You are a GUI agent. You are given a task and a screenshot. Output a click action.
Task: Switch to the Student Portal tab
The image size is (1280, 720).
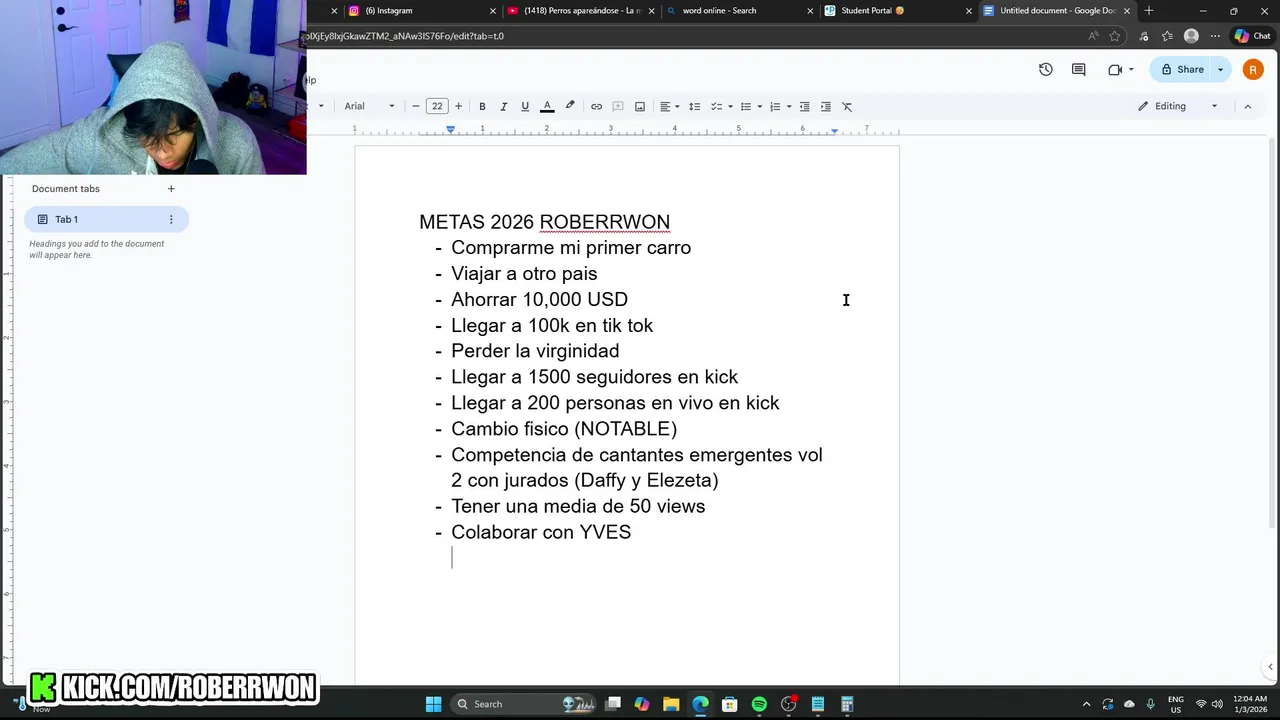tap(897, 10)
